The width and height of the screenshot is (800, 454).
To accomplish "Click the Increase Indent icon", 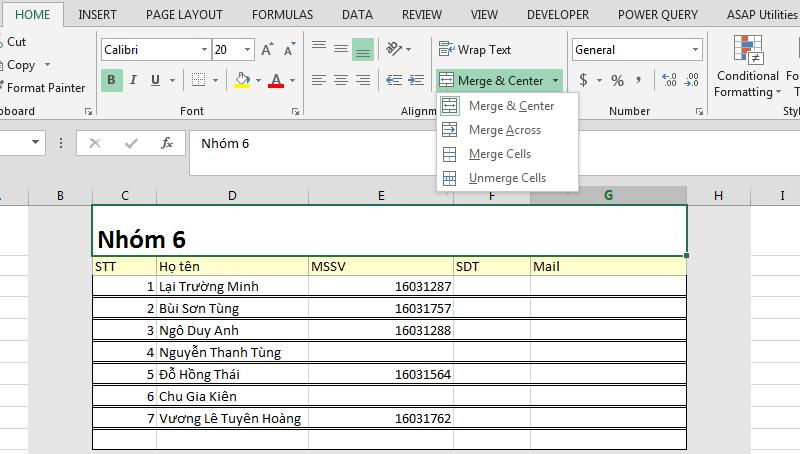I will pyautogui.click(x=414, y=80).
